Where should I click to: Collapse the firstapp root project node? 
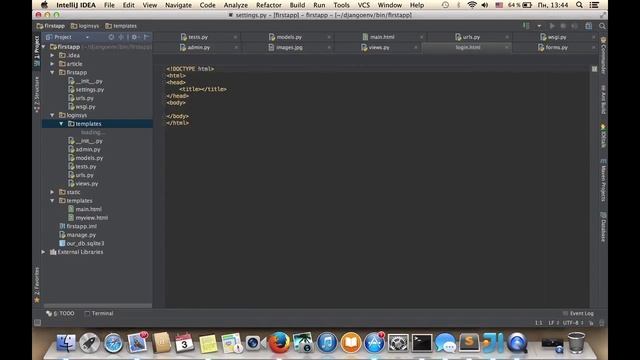pyautogui.click(x=43, y=47)
